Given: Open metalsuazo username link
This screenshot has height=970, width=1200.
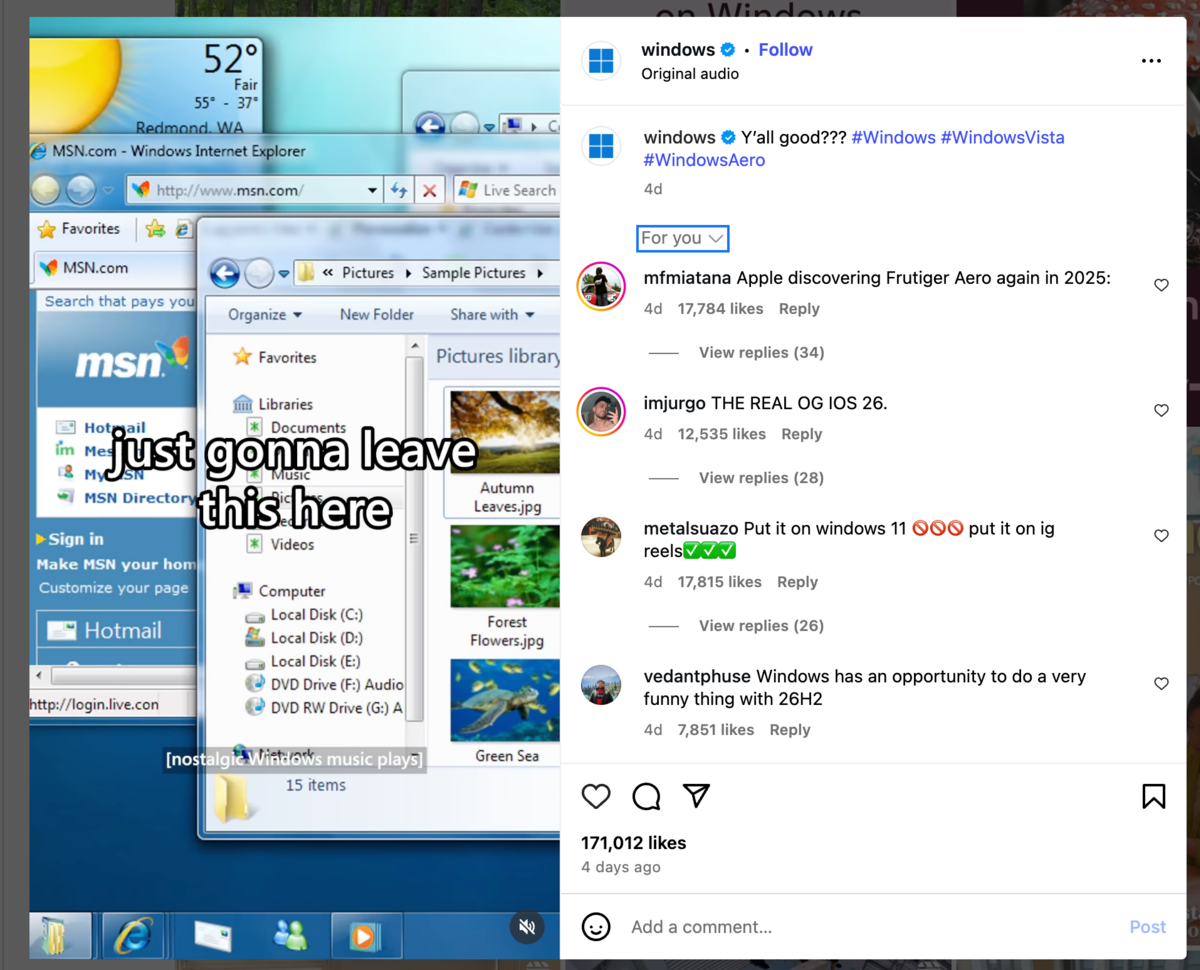Looking at the screenshot, I should (x=691, y=528).
